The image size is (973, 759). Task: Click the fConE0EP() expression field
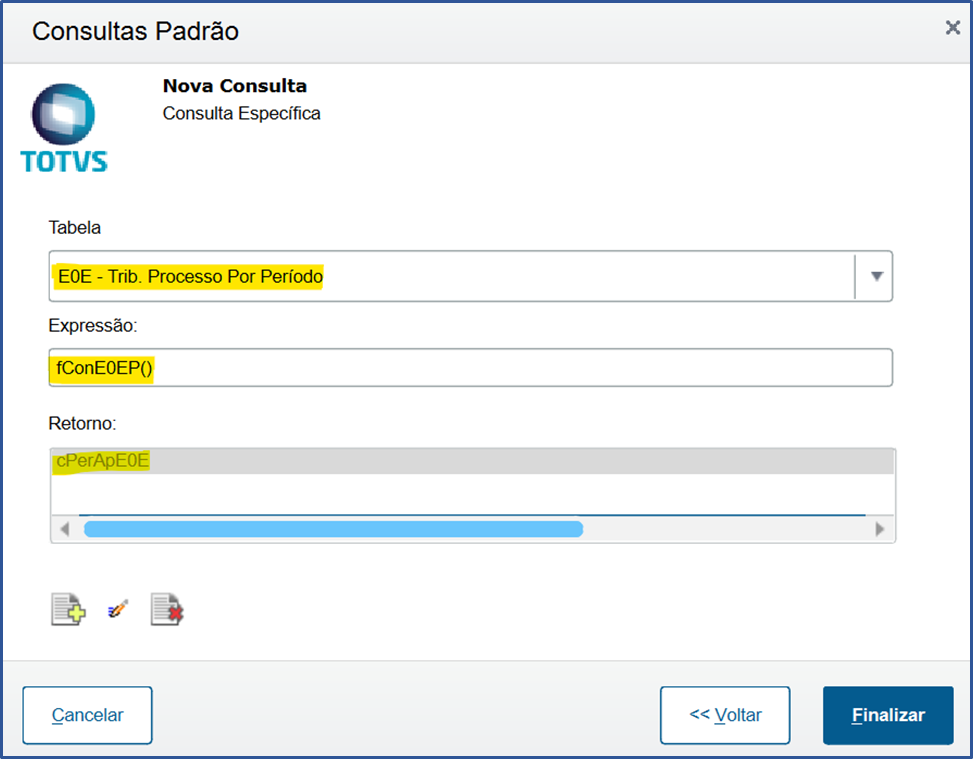tap(400, 367)
